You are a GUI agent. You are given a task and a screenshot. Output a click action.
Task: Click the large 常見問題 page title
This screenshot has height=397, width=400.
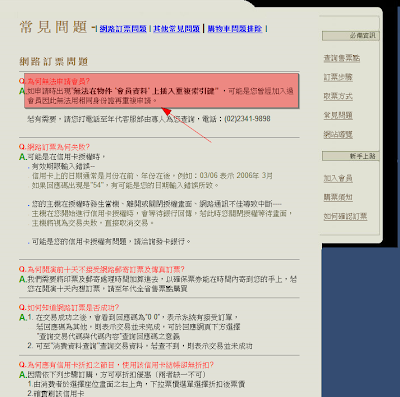tap(53, 27)
